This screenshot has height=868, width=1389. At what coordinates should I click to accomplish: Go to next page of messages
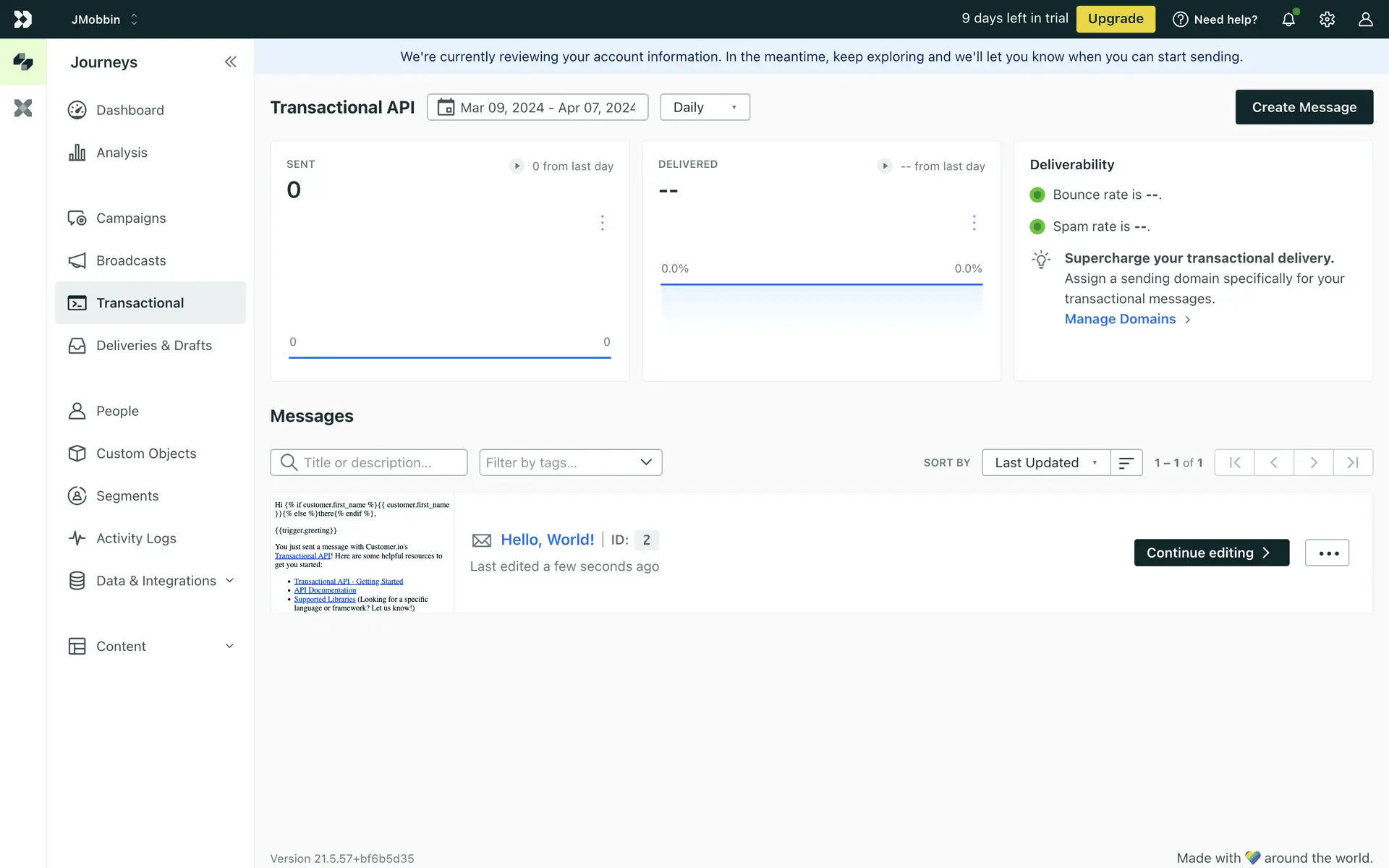coord(1313,463)
